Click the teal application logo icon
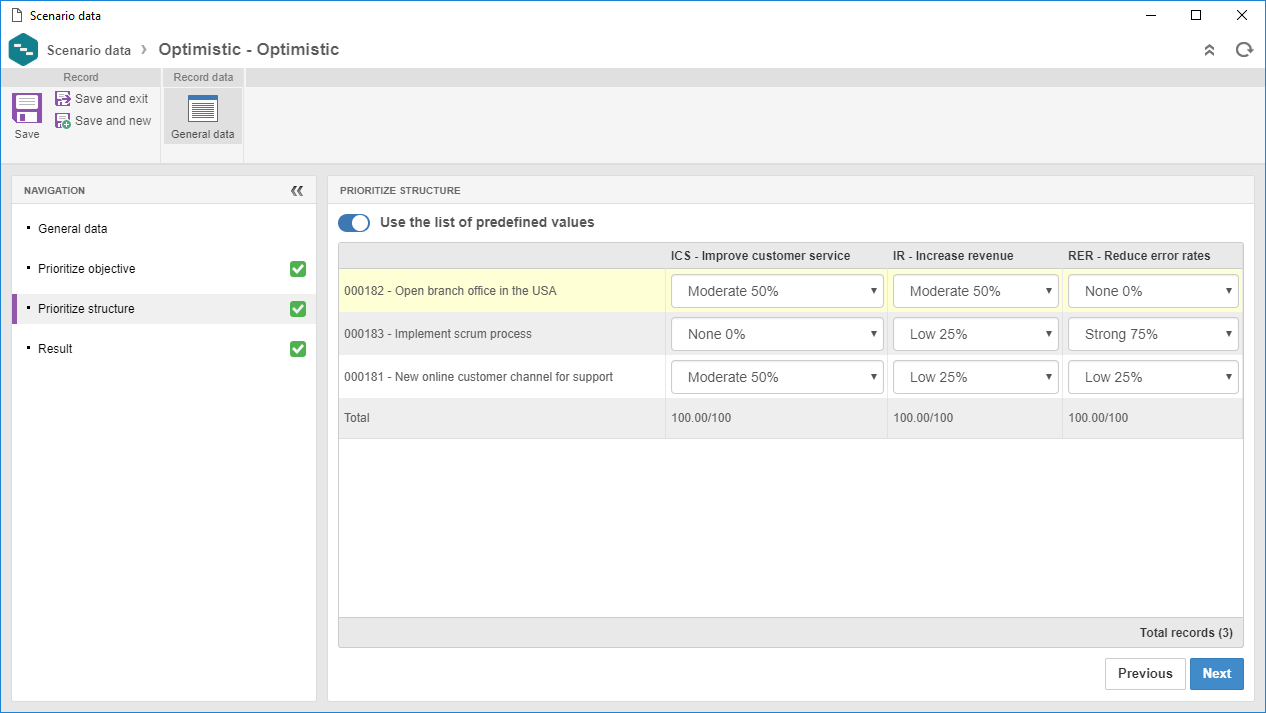This screenshot has width=1266, height=713. [23, 49]
